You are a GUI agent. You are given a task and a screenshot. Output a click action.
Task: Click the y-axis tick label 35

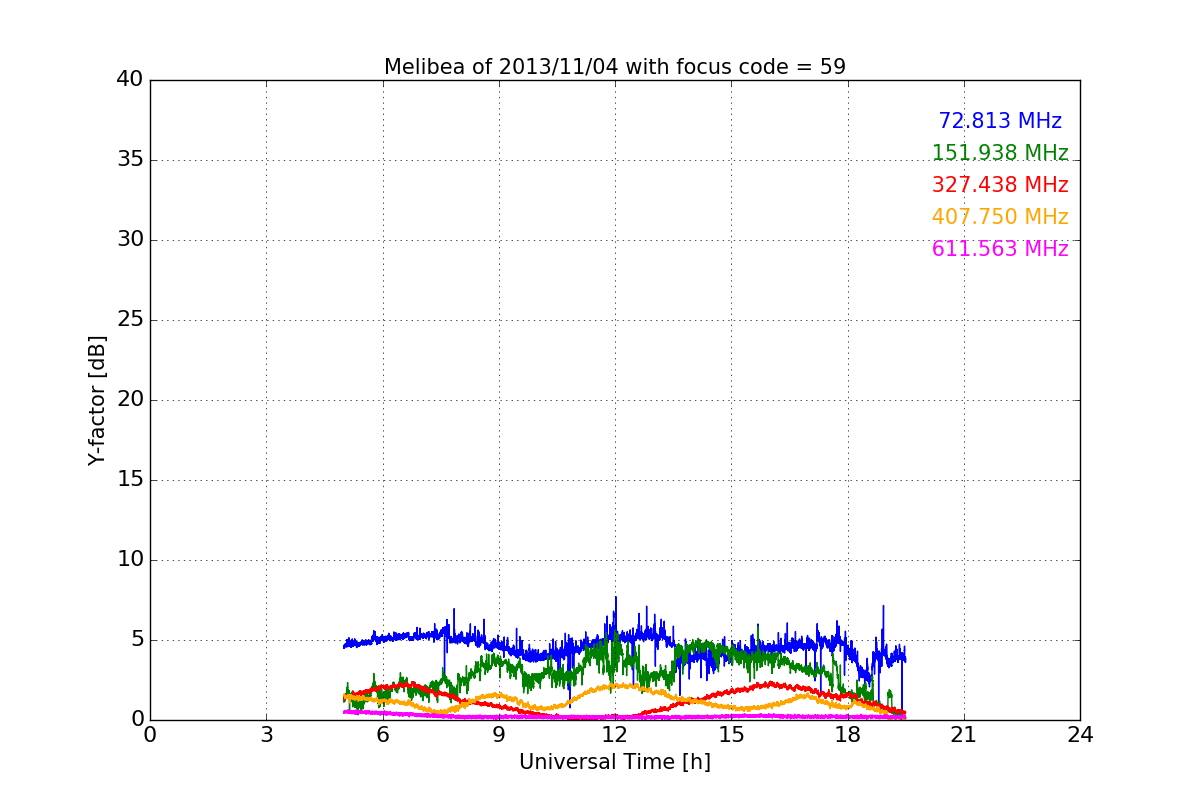coord(130,160)
